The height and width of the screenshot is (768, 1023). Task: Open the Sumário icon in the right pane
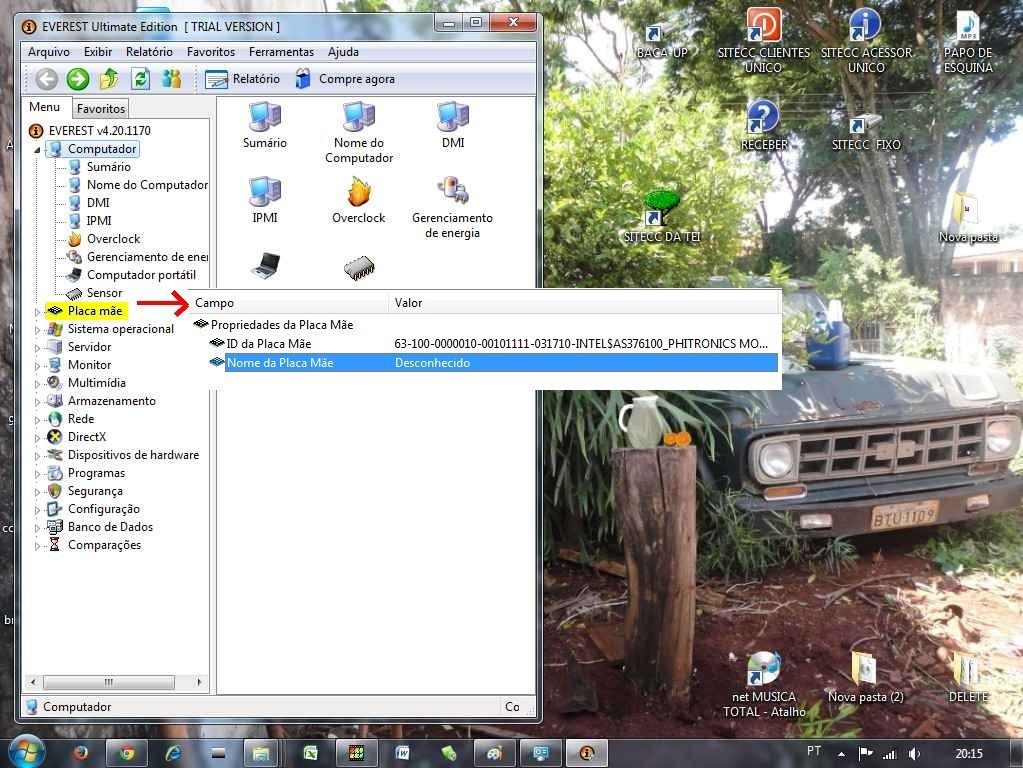(x=265, y=125)
